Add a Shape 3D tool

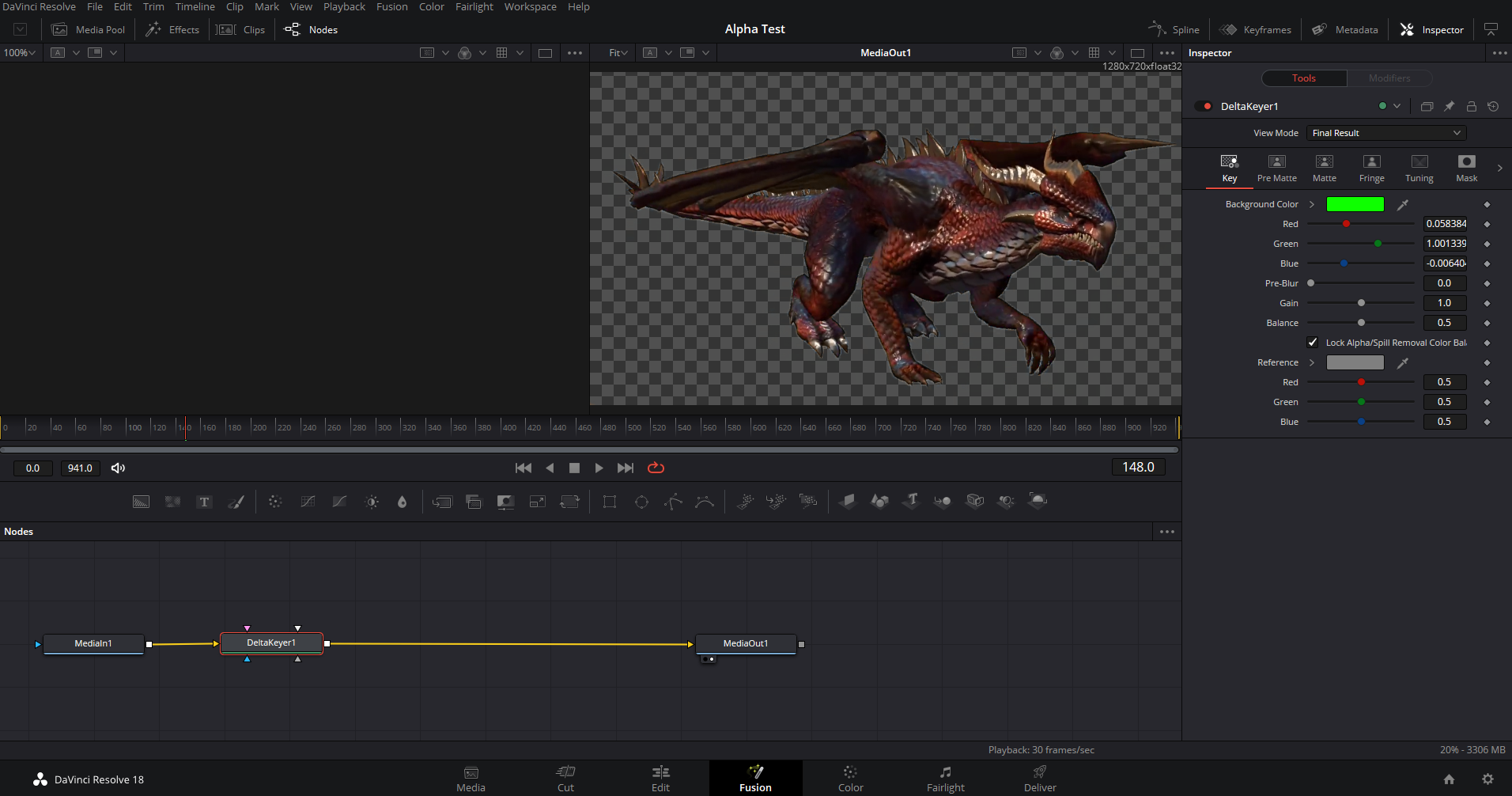[x=879, y=501]
